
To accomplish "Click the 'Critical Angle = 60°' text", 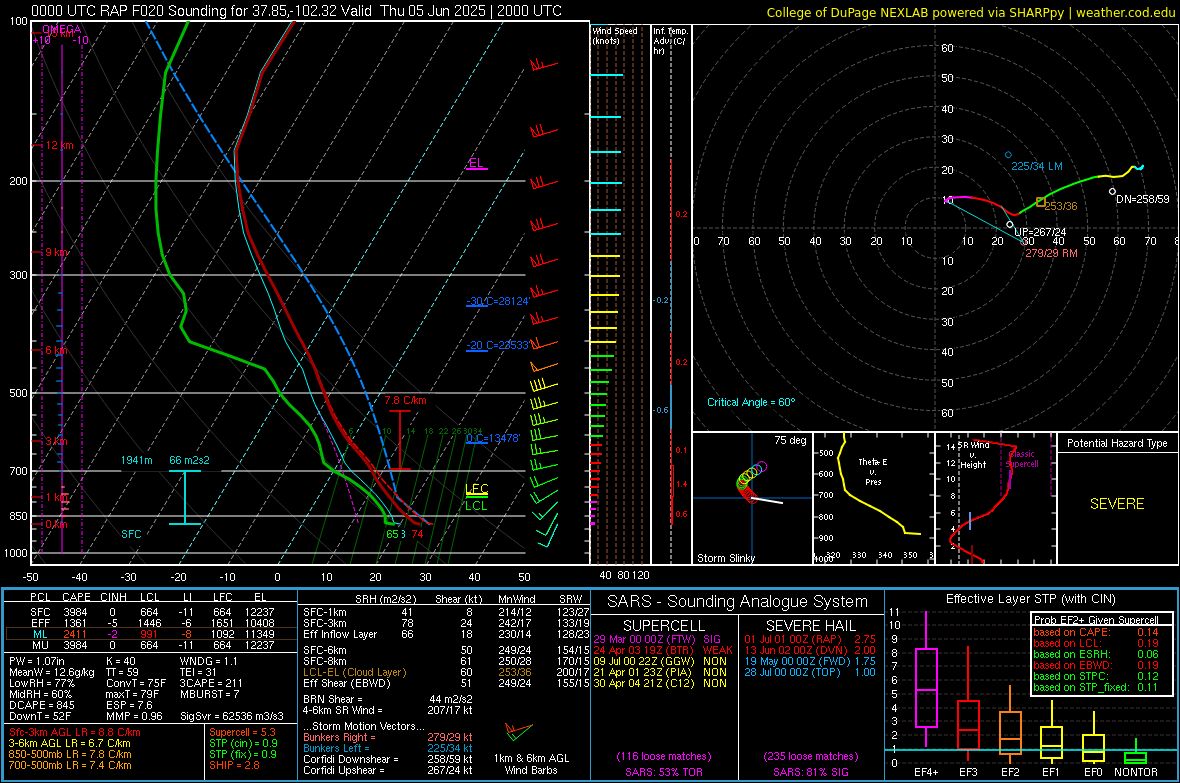I will tap(750, 402).
